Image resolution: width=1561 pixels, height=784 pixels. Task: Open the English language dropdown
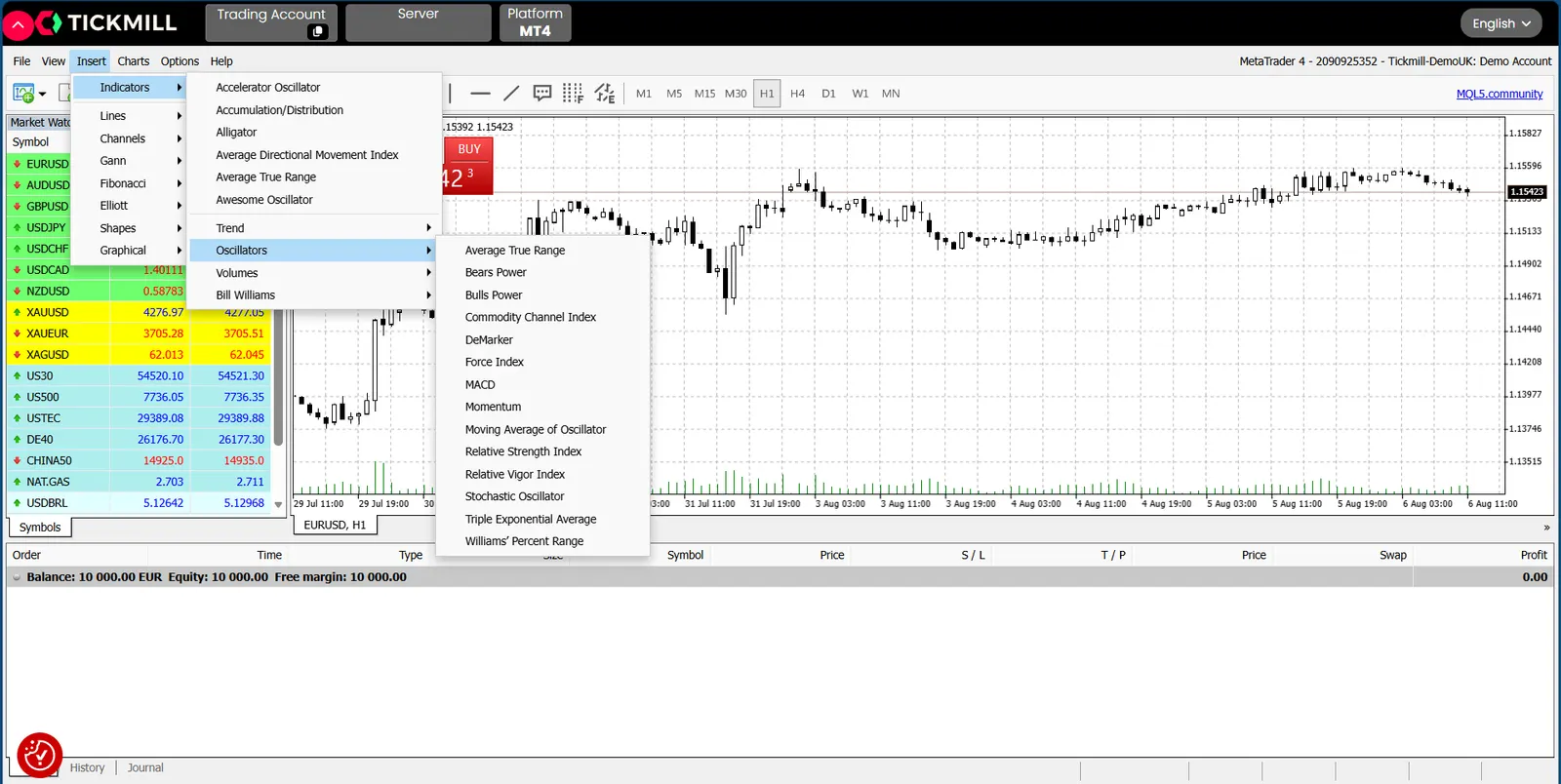(x=1501, y=23)
